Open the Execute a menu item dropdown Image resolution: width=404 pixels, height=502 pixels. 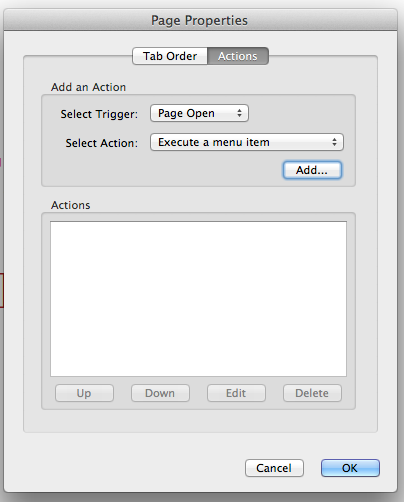tap(247, 142)
